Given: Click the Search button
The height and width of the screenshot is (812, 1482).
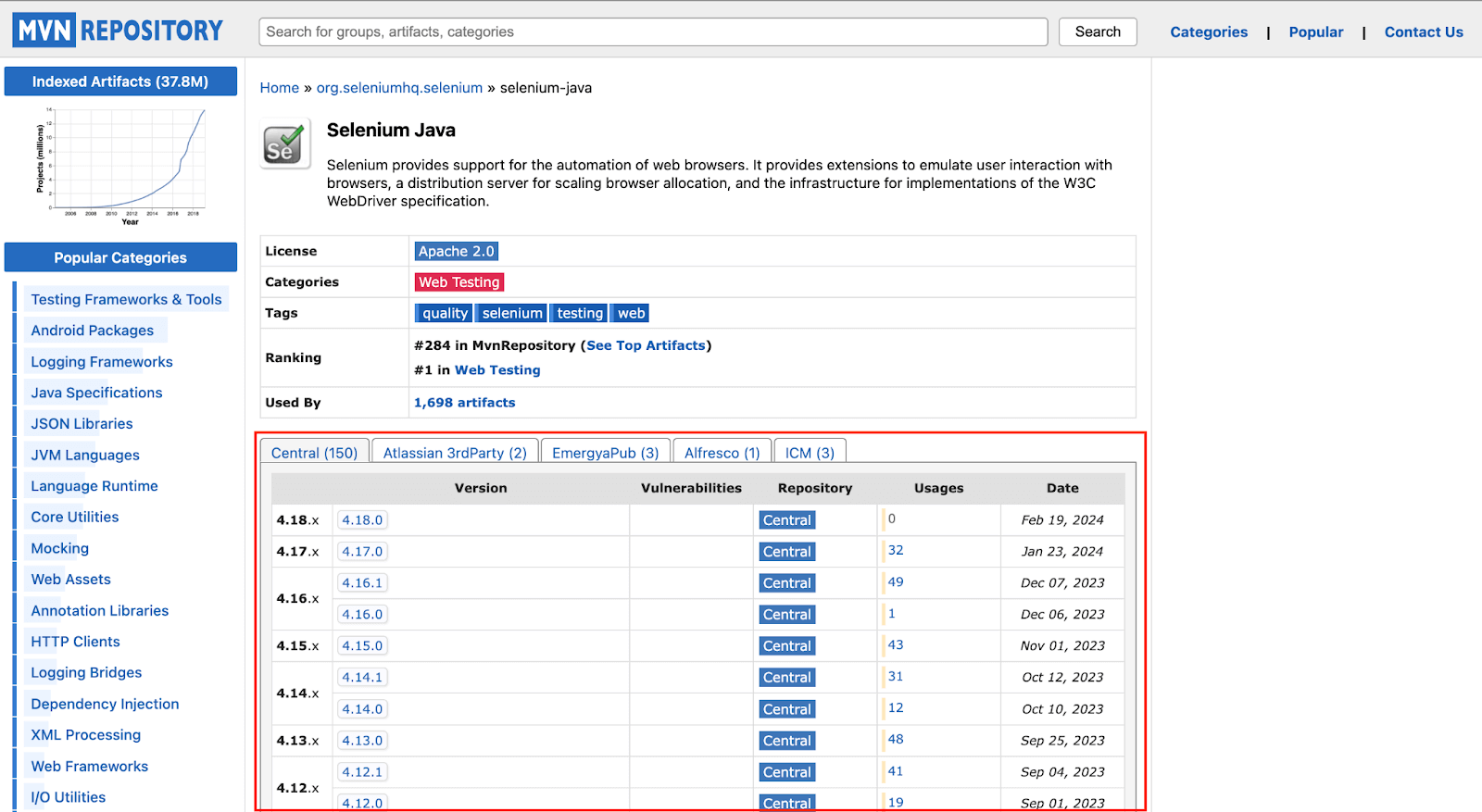Looking at the screenshot, I should pyautogui.click(x=1098, y=31).
